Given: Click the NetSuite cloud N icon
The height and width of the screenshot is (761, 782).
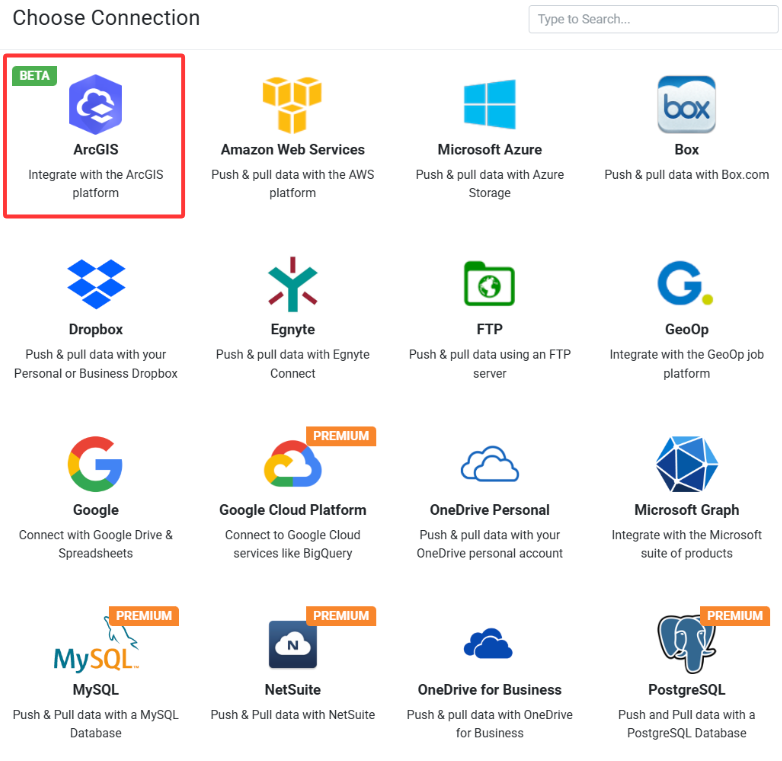Looking at the screenshot, I should coord(293,644).
